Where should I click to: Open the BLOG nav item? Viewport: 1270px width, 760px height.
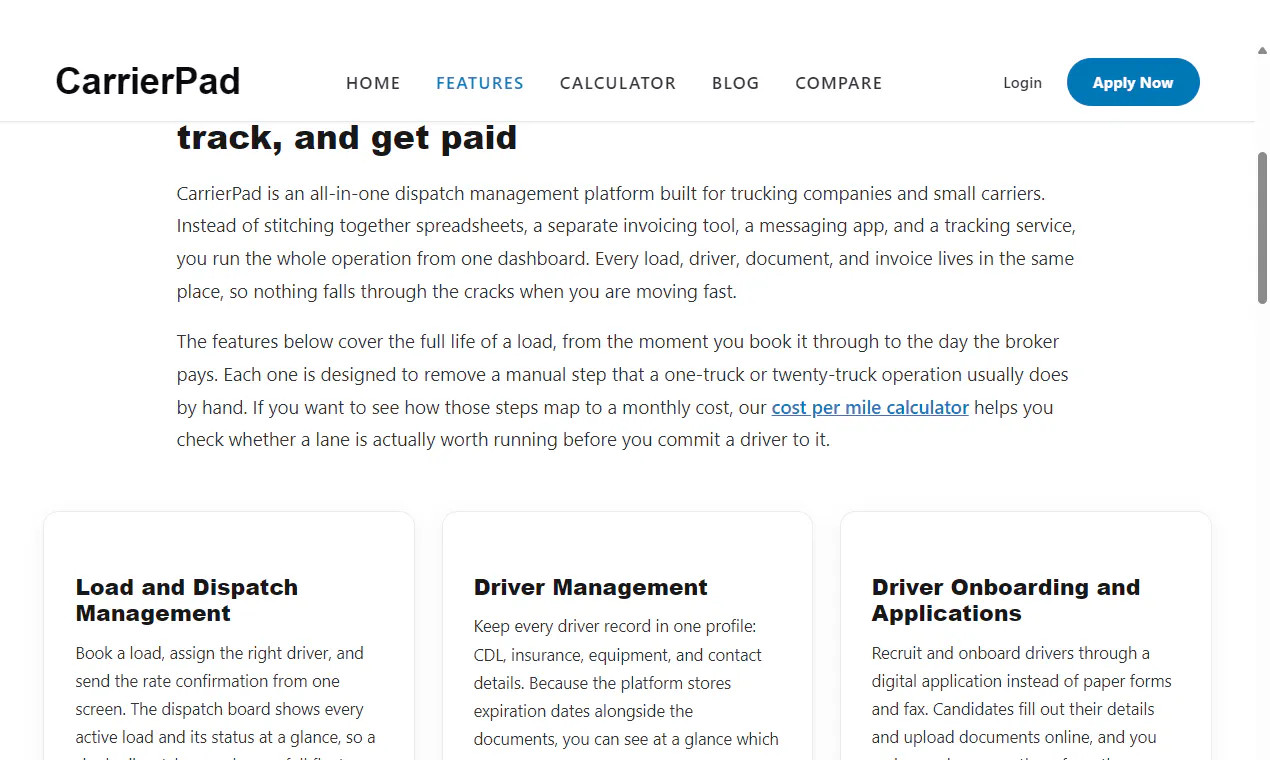[736, 83]
